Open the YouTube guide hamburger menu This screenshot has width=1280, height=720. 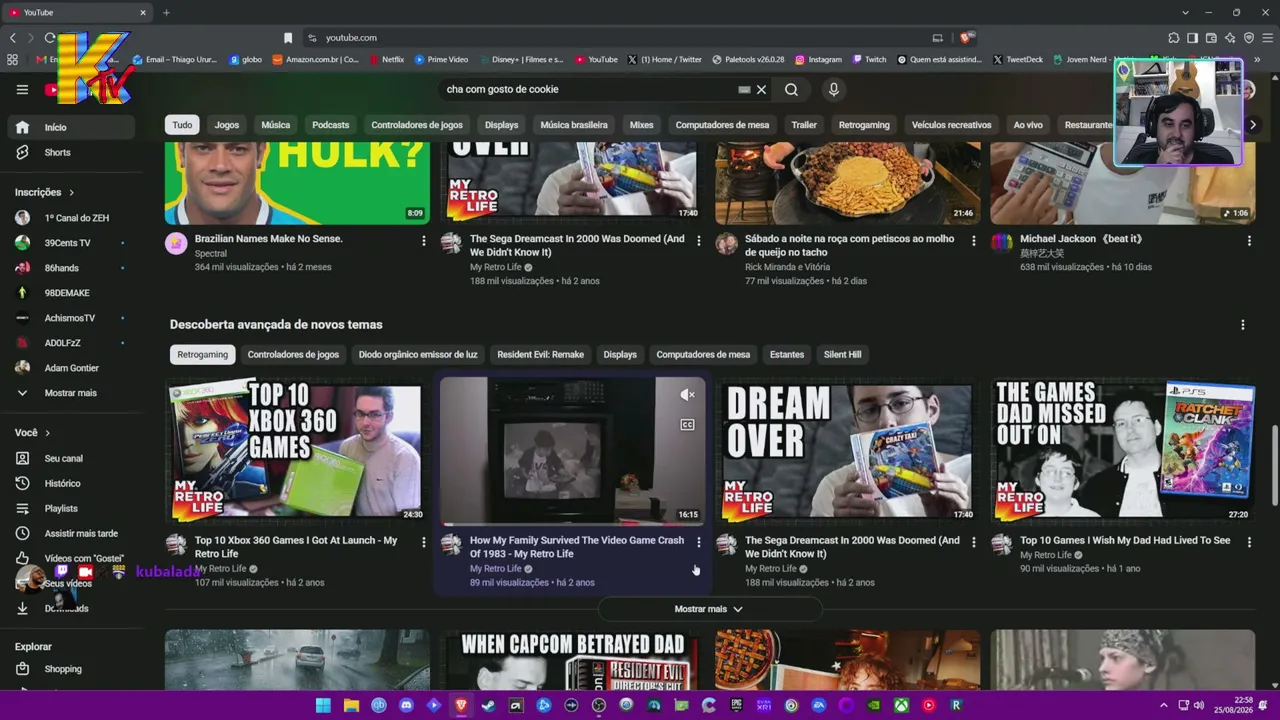tap(22, 89)
